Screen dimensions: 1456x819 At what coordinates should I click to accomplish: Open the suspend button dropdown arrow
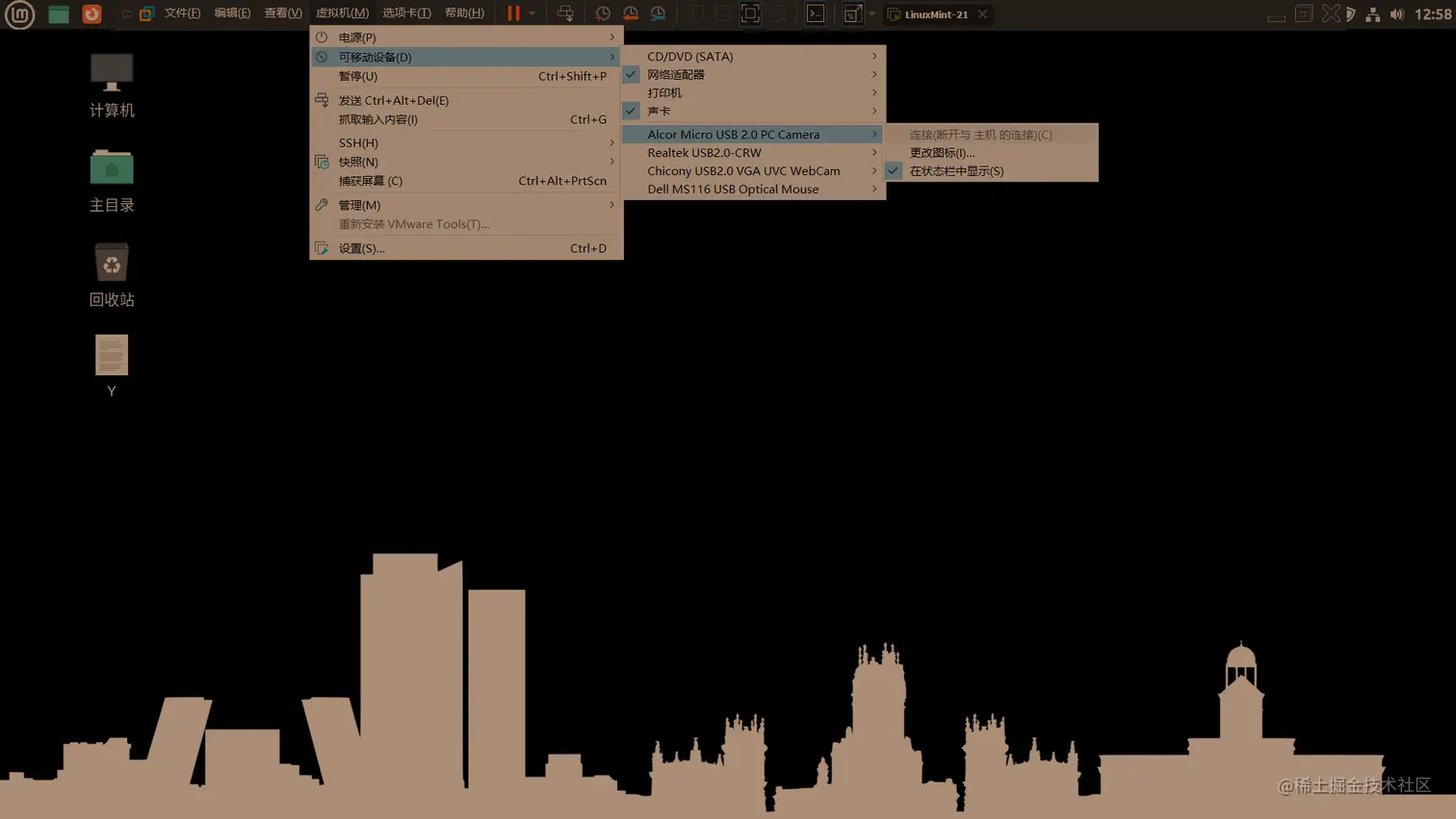pyautogui.click(x=531, y=13)
